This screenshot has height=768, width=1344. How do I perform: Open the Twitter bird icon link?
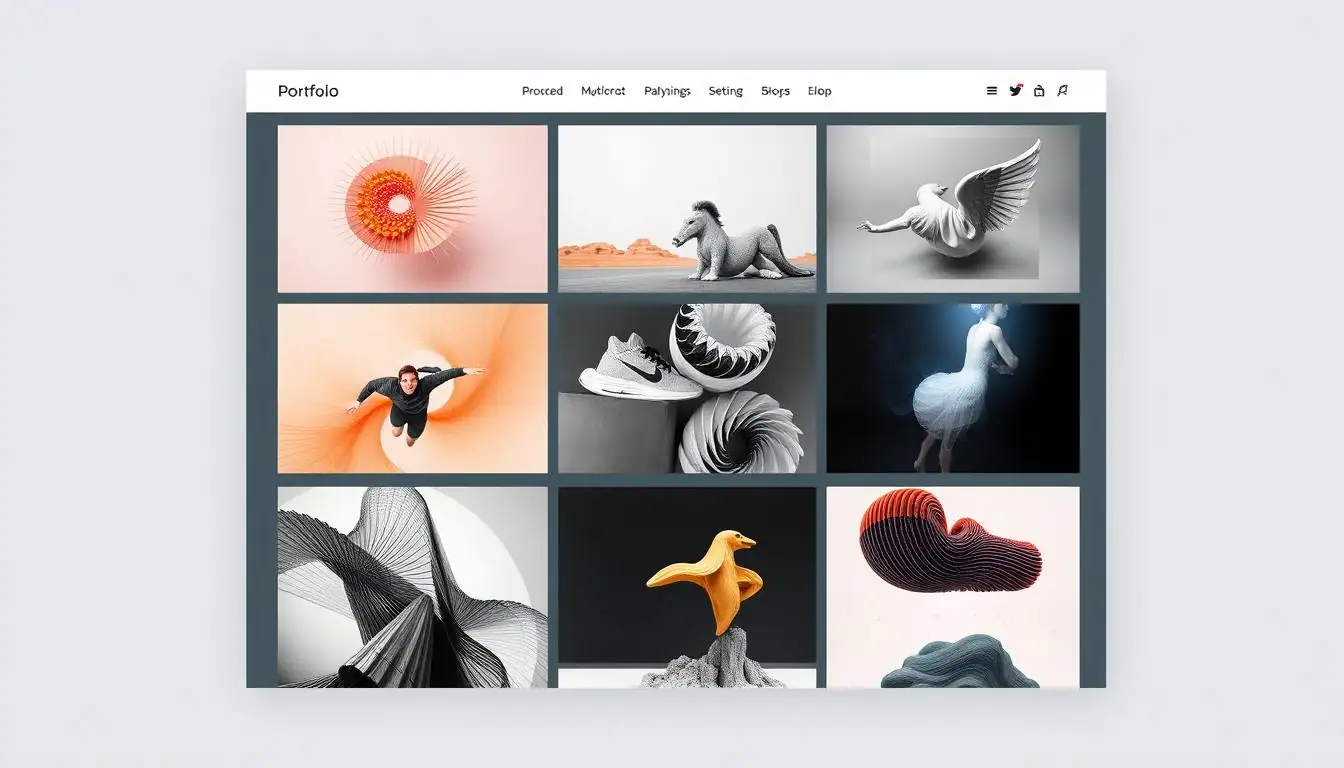[x=1016, y=90]
